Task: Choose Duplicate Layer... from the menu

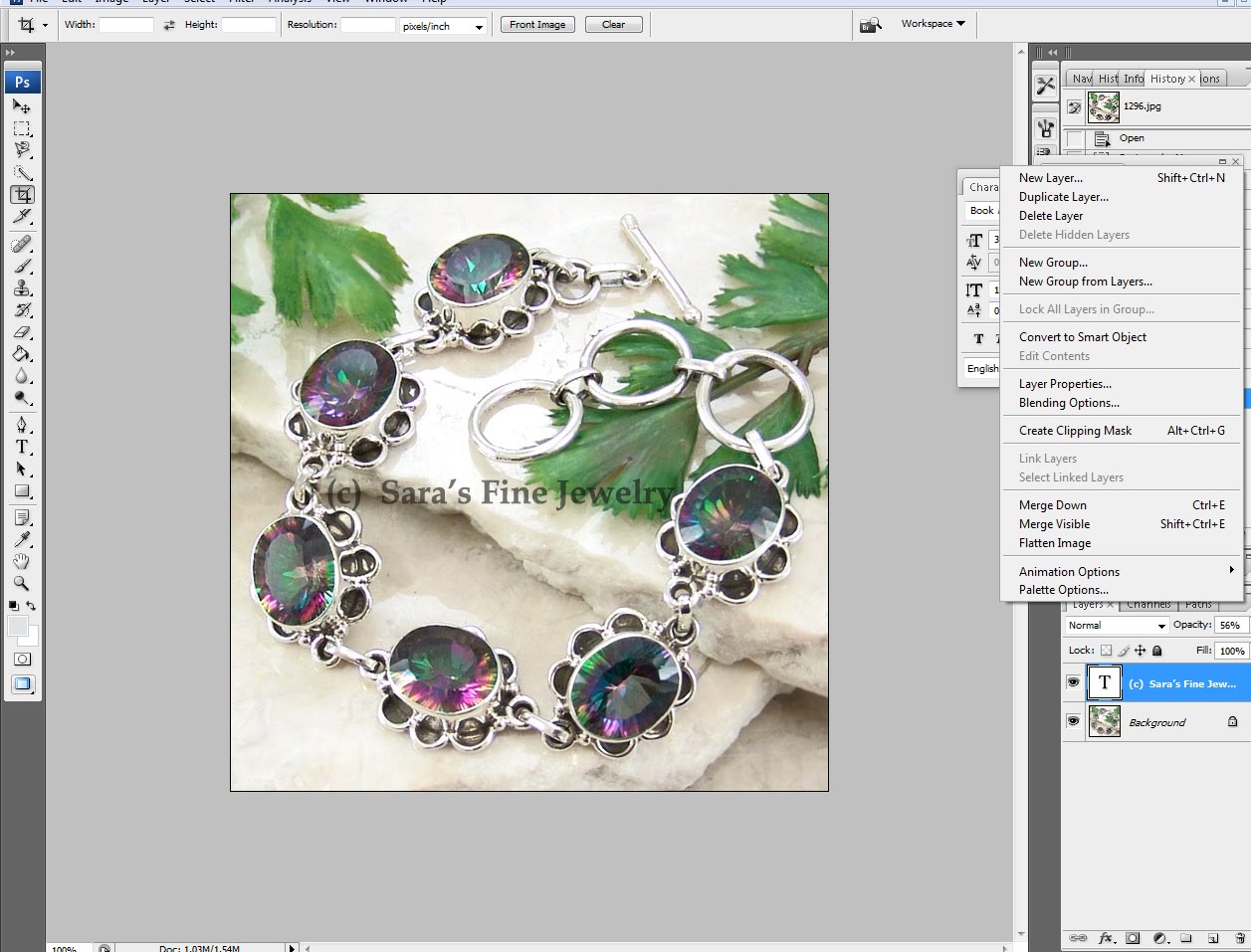Action: point(1064,197)
